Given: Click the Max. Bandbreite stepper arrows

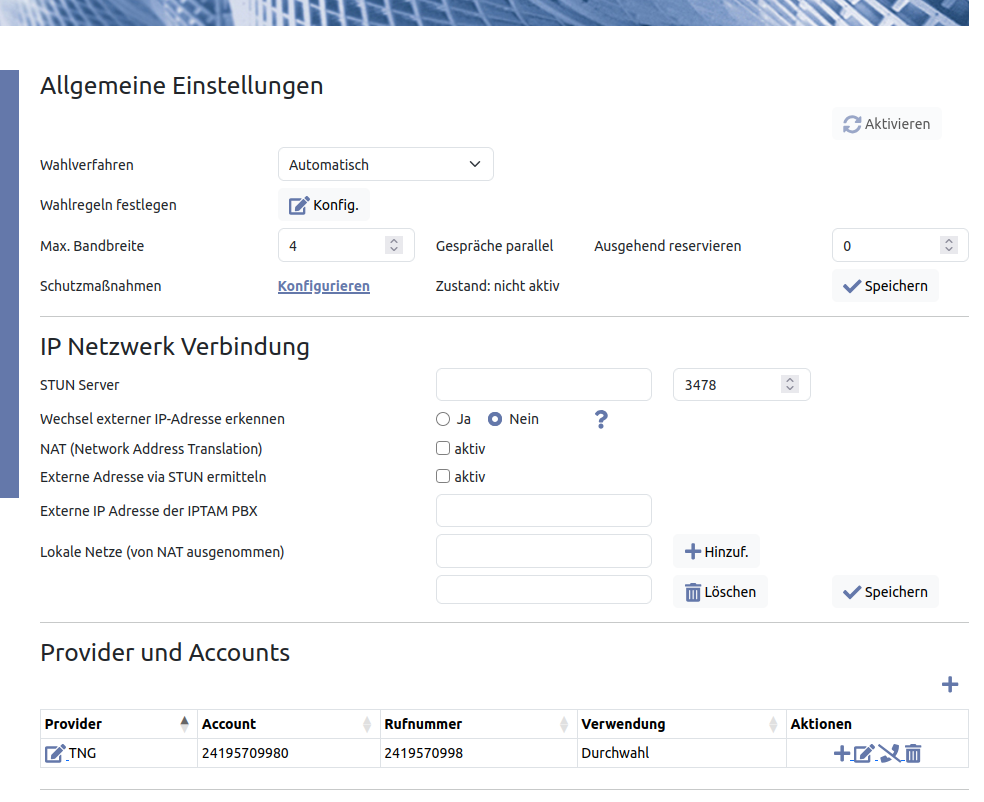Looking at the screenshot, I should pos(394,246).
